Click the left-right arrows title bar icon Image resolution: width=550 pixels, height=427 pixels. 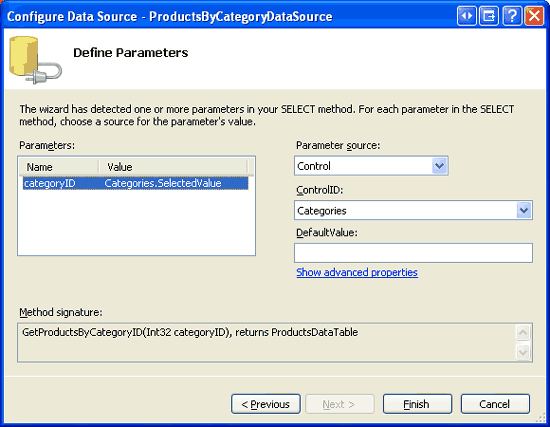[467, 16]
